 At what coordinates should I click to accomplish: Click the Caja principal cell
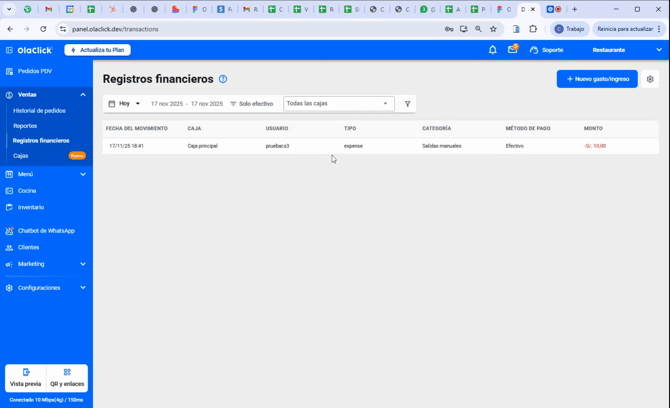click(x=203, y=146)
